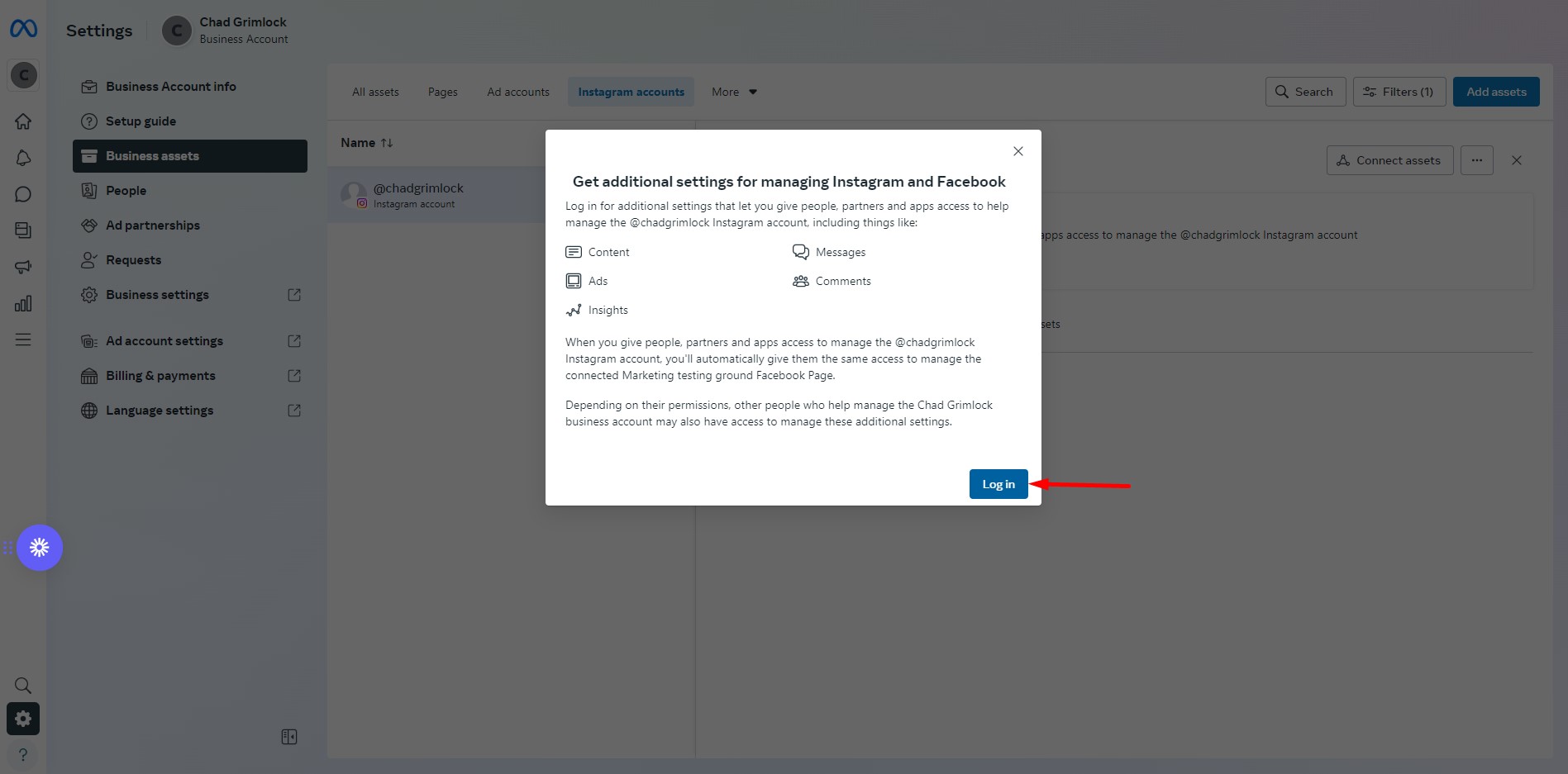Open the three-dot more options button

click(1477, 160)
